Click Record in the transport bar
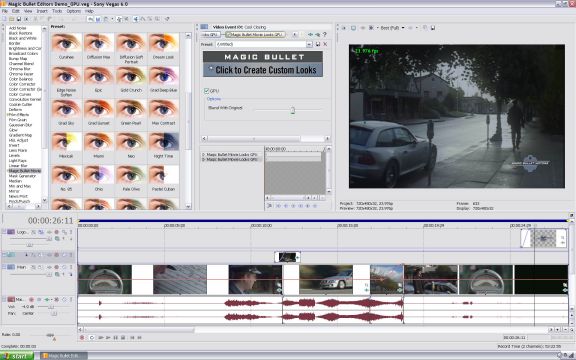576x360 pixels. (82, 338)
